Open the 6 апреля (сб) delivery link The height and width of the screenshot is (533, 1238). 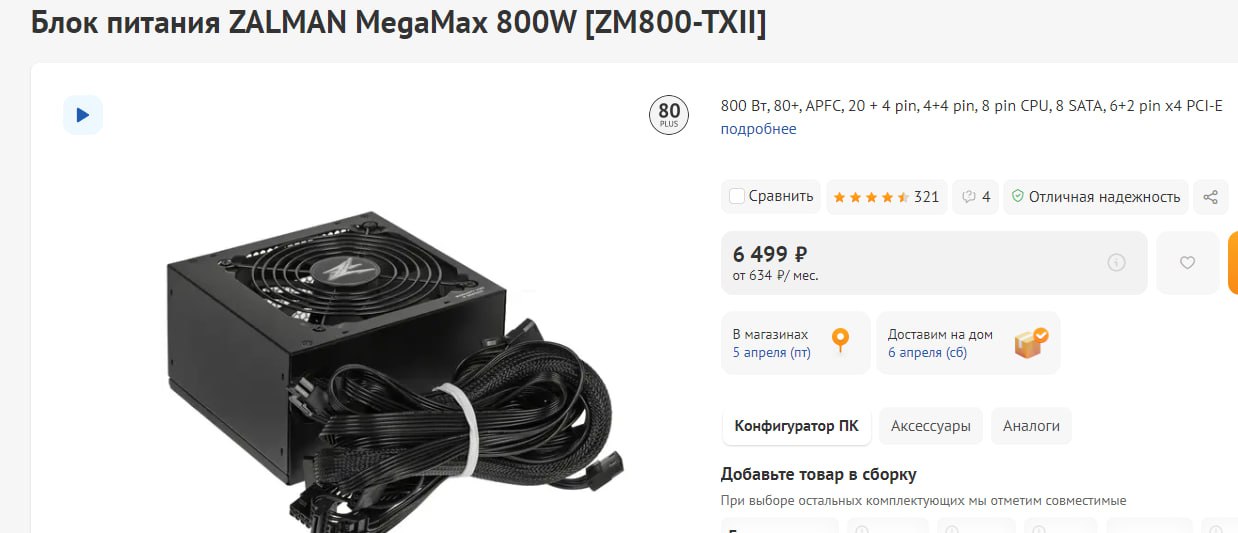[927, 353]
